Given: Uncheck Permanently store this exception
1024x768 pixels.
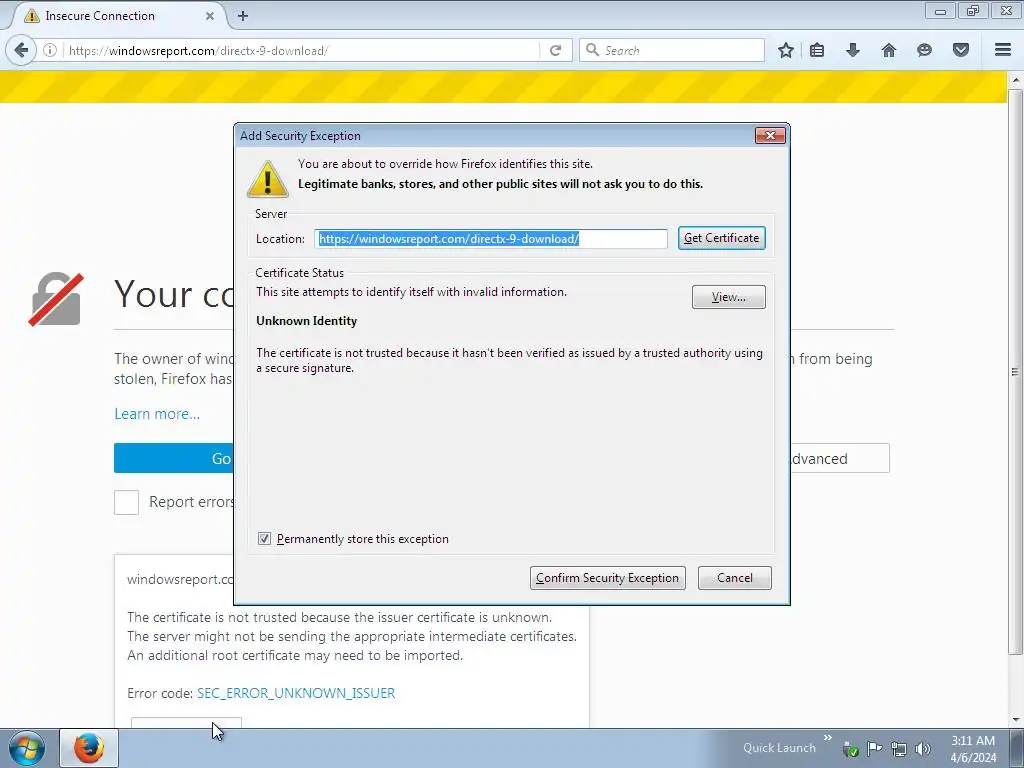Looking at the screenshot, I should click(x=264, y=539).
